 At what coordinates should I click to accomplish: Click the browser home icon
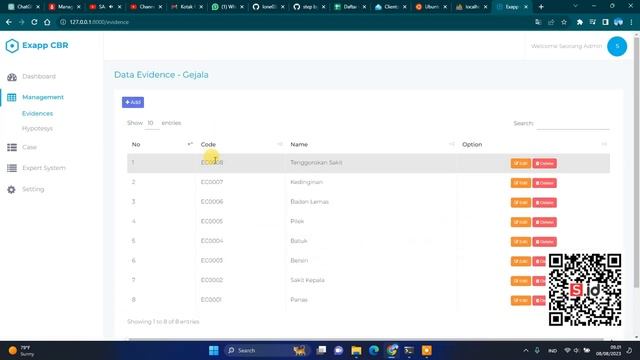[x=47, y=22]
